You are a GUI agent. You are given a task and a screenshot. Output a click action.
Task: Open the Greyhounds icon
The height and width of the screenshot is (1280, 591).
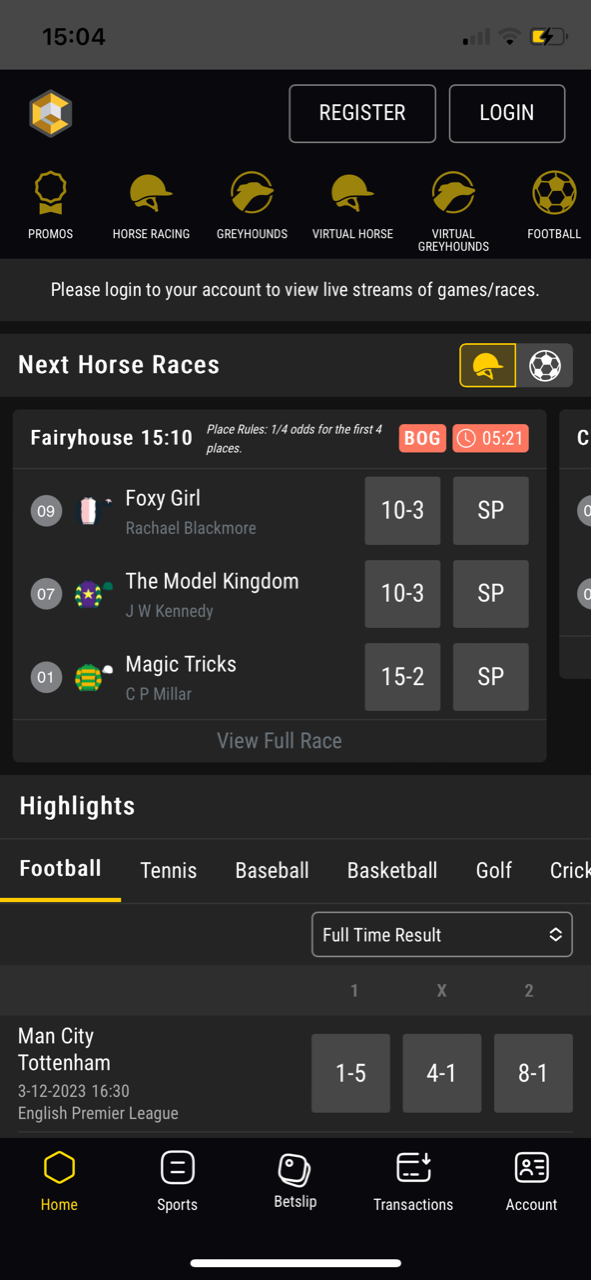click(x=252, y=192)
